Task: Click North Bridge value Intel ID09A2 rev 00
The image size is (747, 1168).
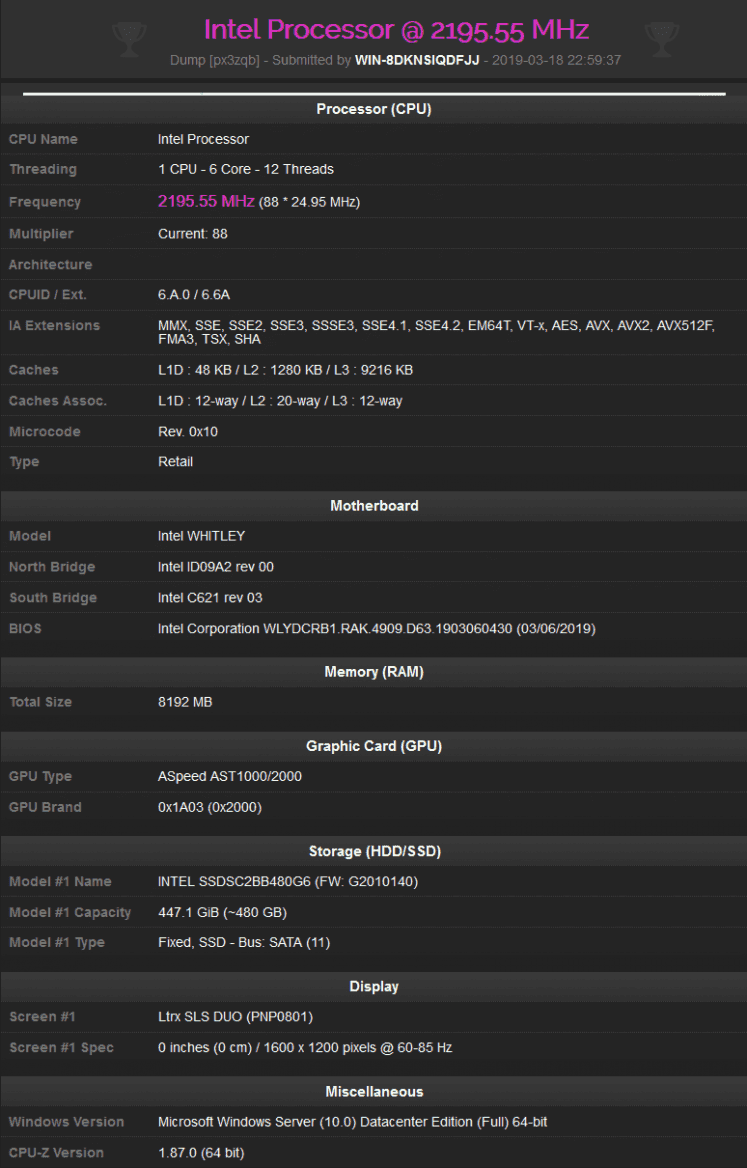Action: click(x=216, y=567)
